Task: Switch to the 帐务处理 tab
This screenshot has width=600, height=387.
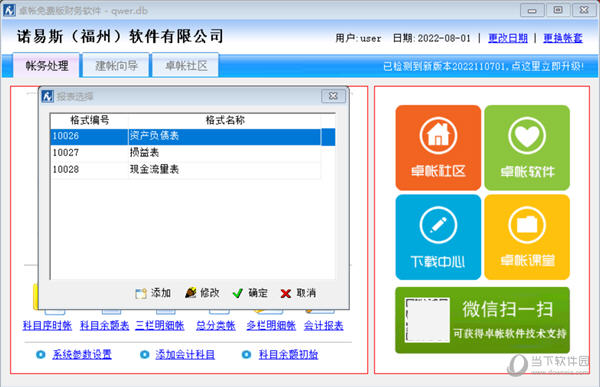Action: [x=47, y=65]
